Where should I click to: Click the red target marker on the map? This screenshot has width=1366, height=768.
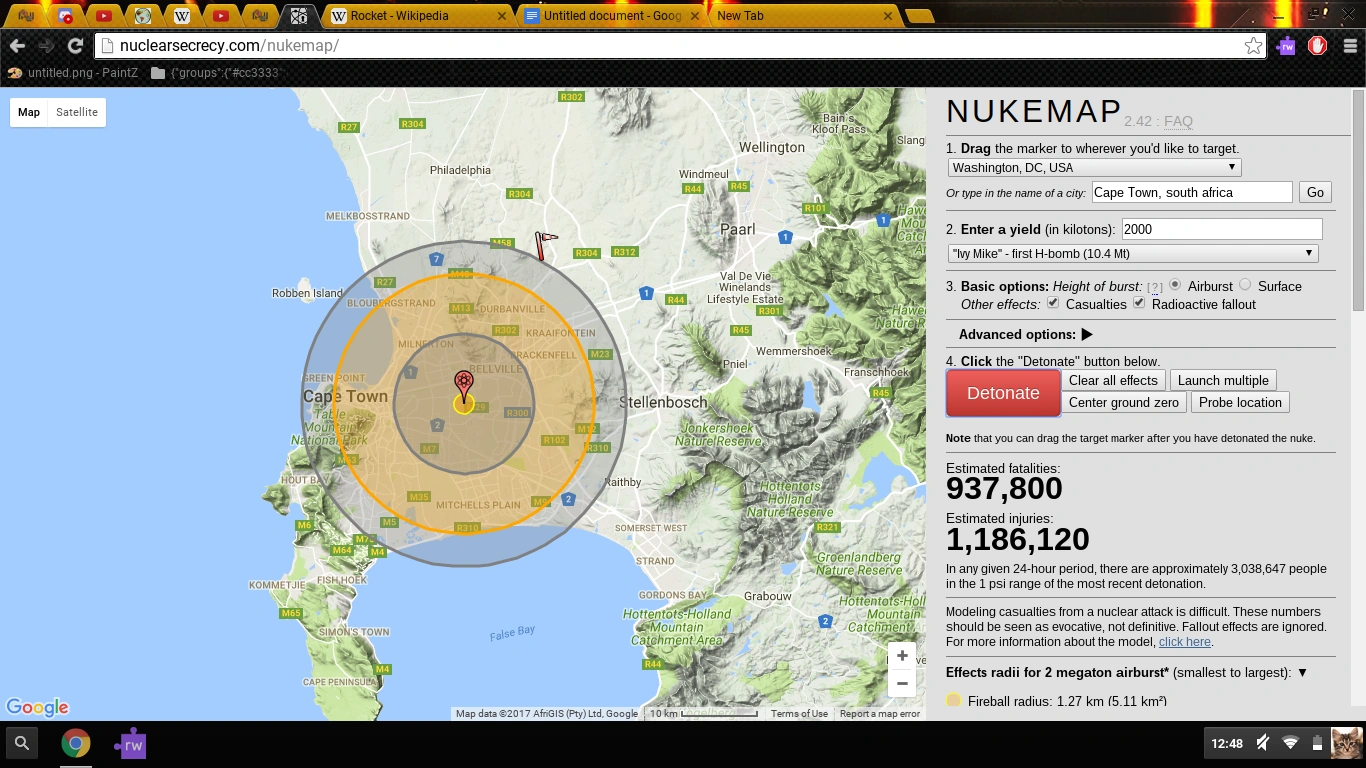464,385
